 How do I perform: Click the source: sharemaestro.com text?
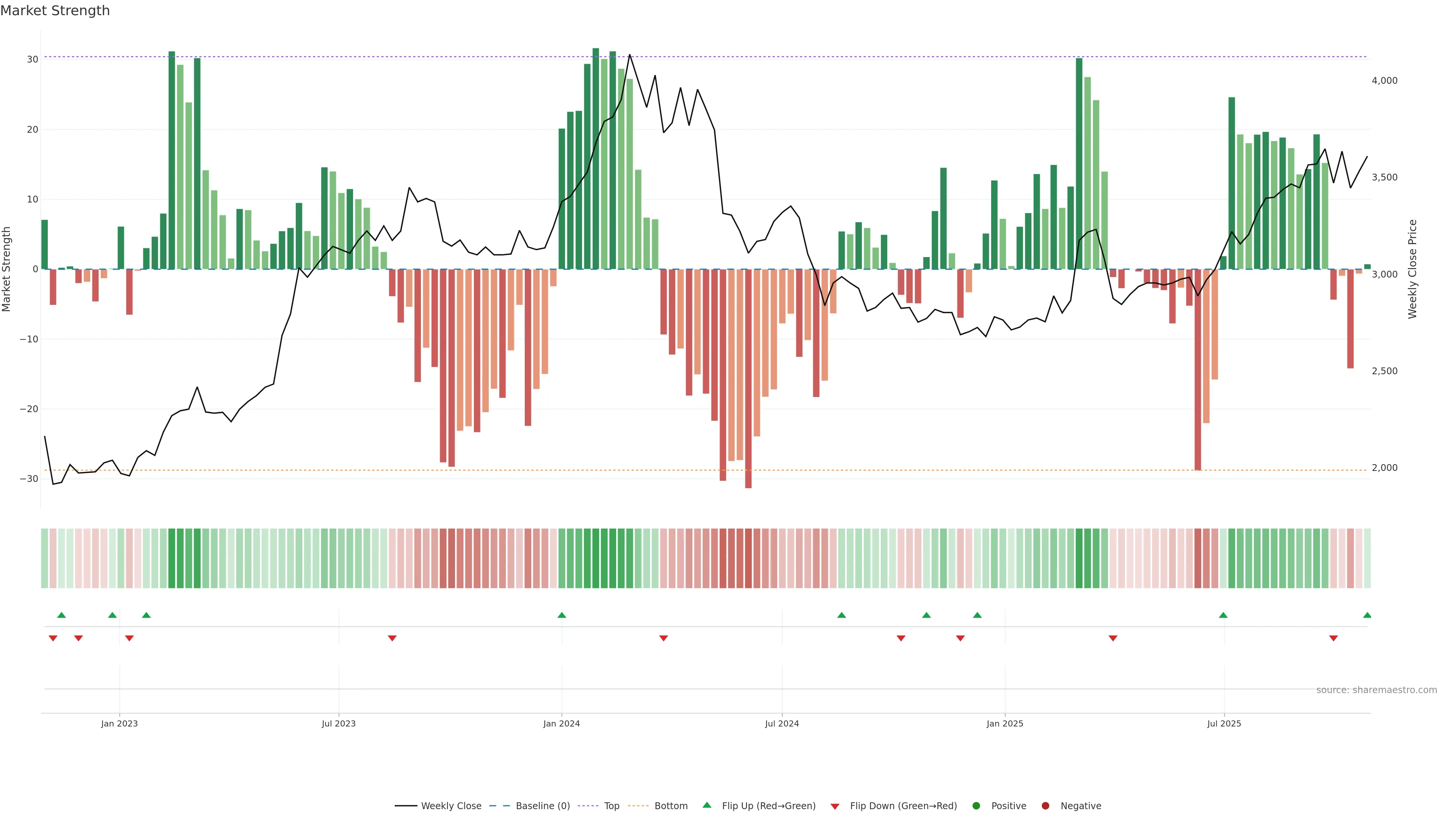[1376, 690]
